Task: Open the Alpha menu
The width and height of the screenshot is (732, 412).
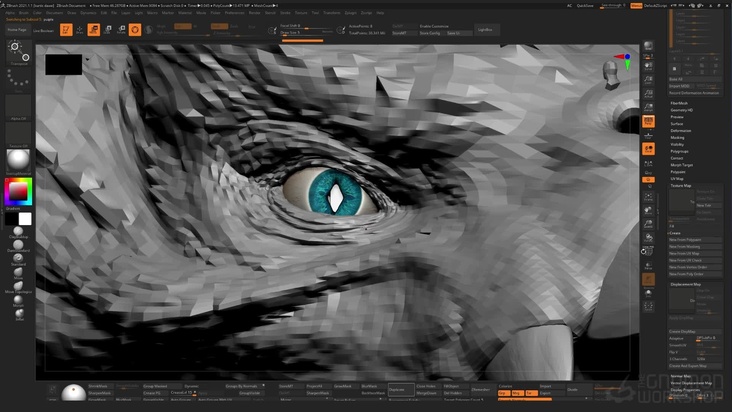Action: (x=10, y=13)
